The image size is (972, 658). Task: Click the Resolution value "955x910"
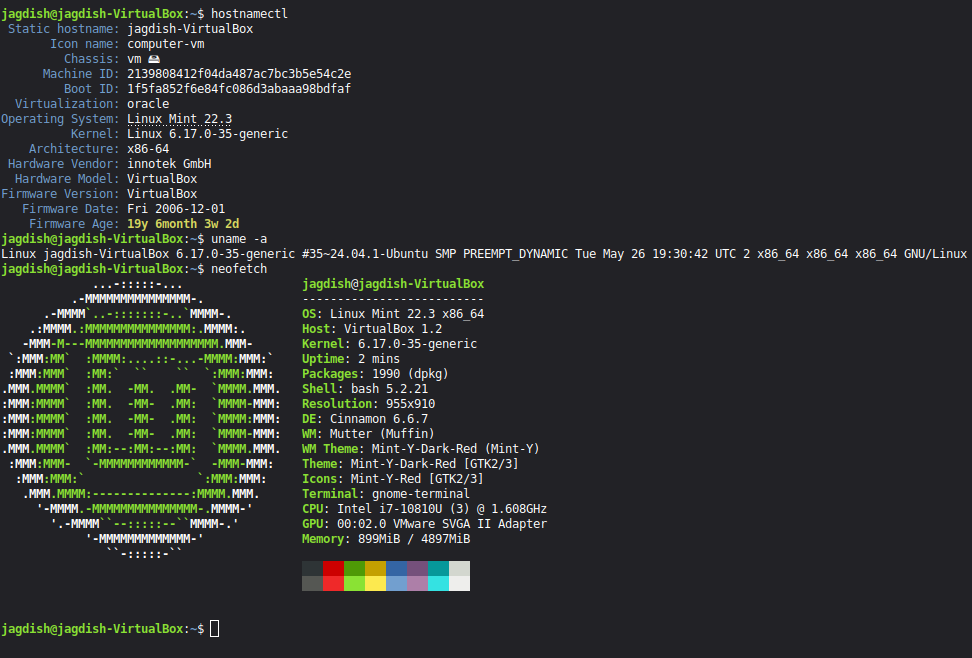(x=410, y=404)
